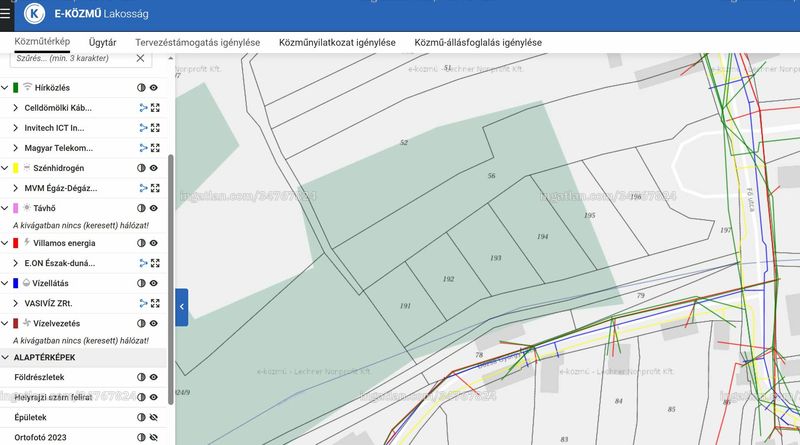This screenshot has width=800, height=445.
Task: Open the Ügytár tab
Action: 103,42
